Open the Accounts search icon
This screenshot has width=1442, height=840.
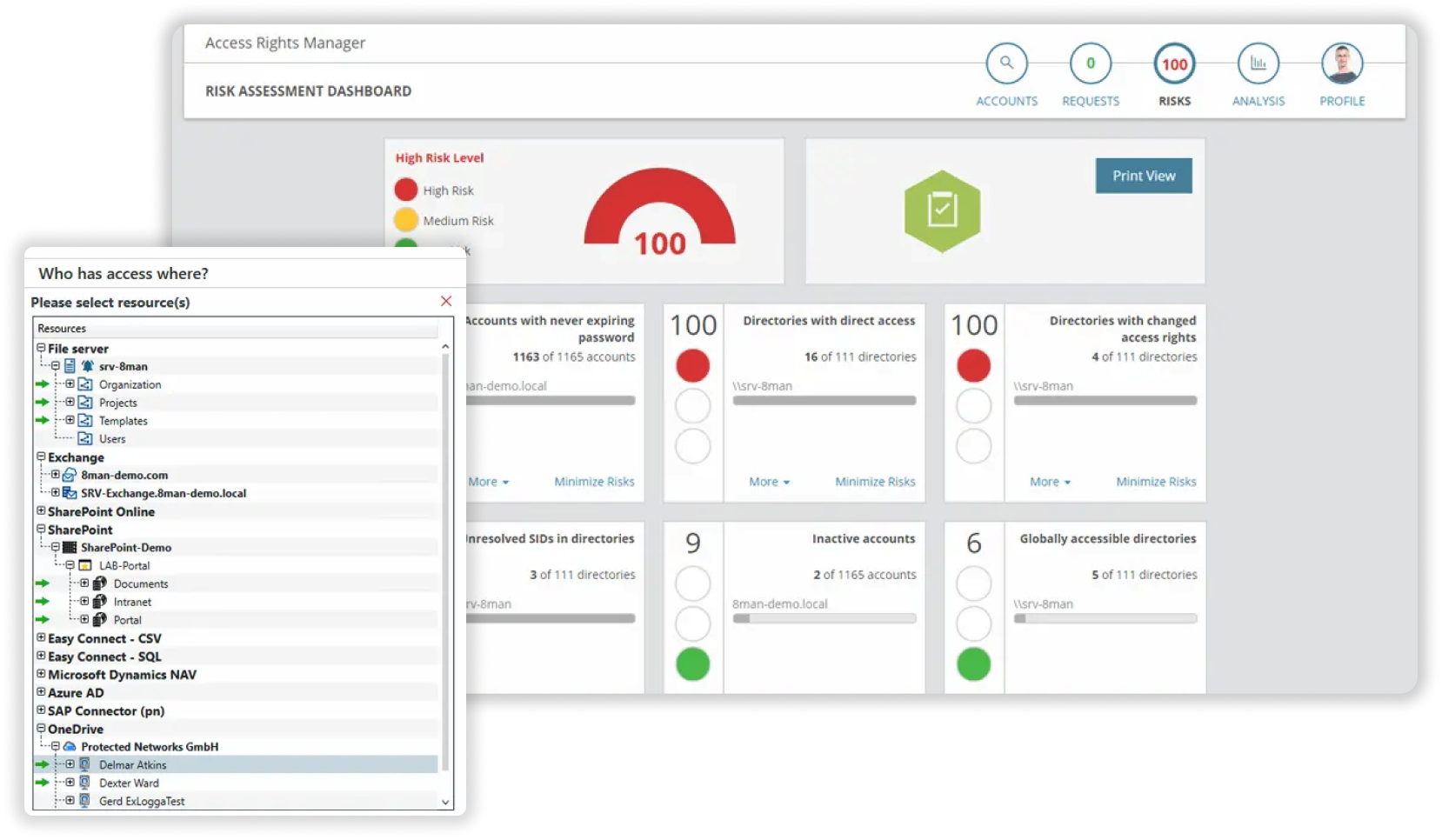coord(1006,63)
